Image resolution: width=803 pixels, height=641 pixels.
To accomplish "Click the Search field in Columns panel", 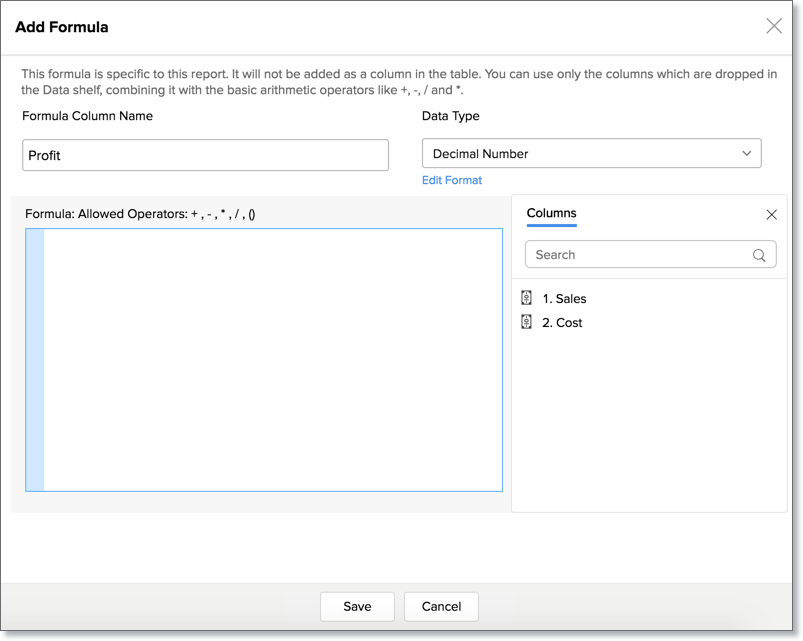I will 640,254.
